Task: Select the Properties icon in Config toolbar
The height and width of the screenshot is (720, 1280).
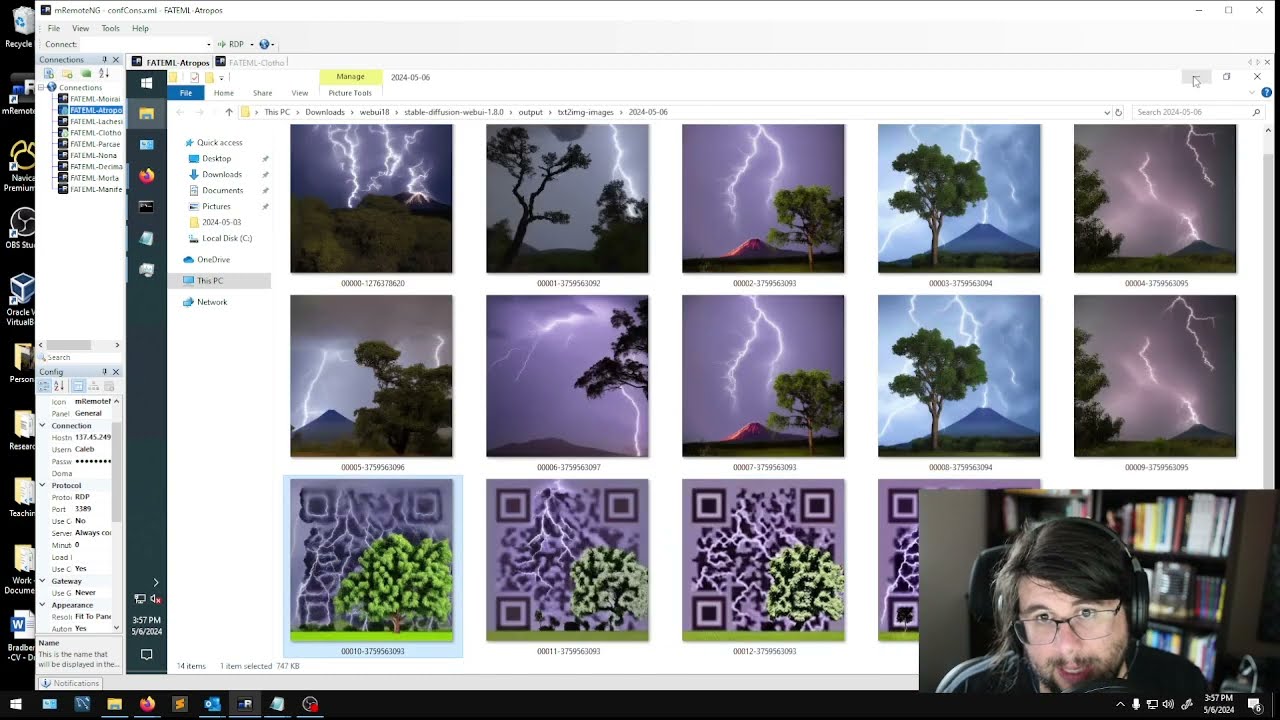Action: [x=78, y=386]
